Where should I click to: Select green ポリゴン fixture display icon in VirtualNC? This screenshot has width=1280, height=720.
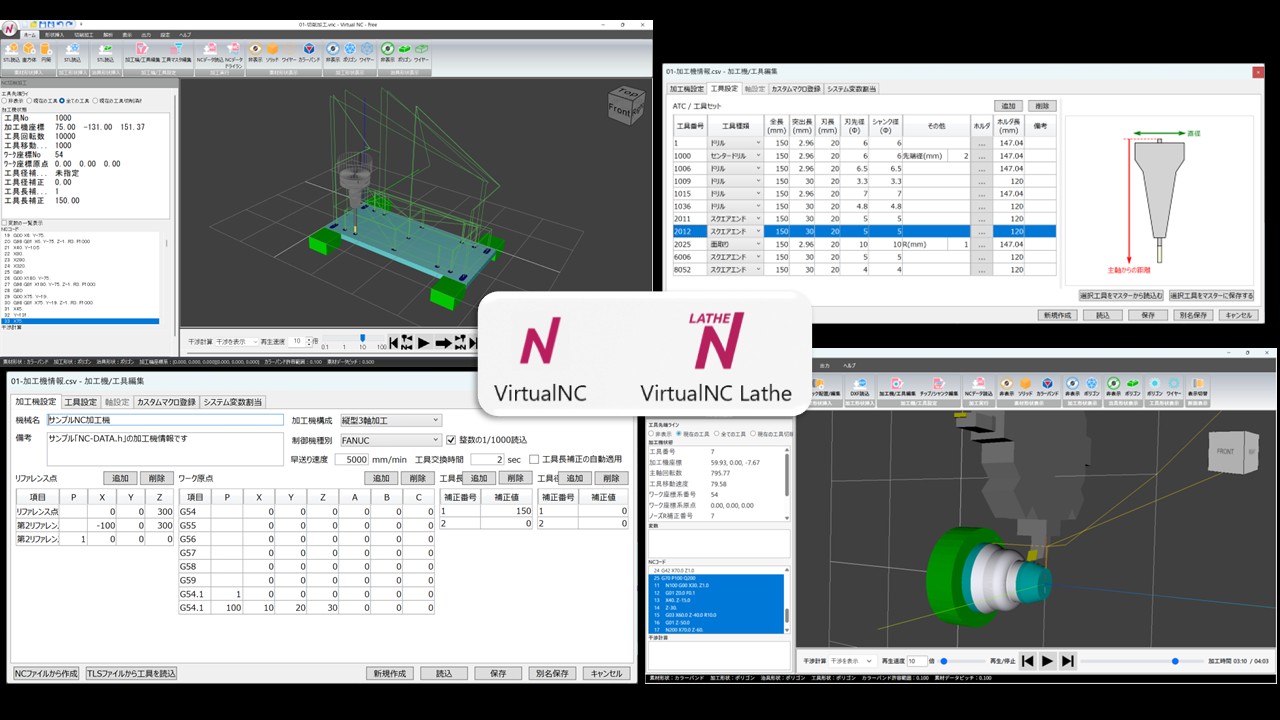click(x=404, y=51)
